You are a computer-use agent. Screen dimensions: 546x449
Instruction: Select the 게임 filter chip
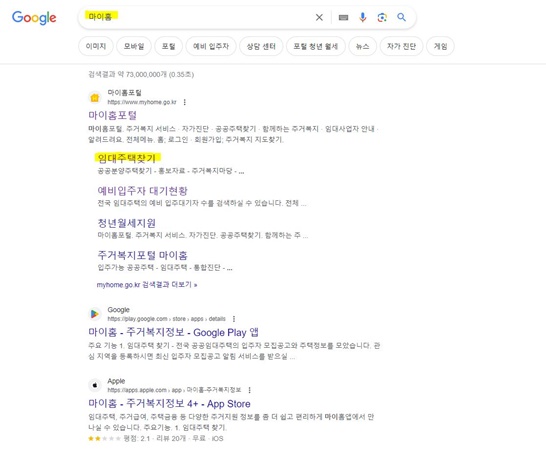coord(440,46)
